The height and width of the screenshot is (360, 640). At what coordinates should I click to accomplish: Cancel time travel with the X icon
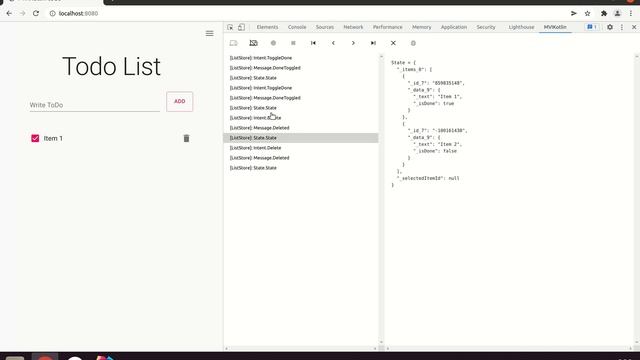(393, 43)
